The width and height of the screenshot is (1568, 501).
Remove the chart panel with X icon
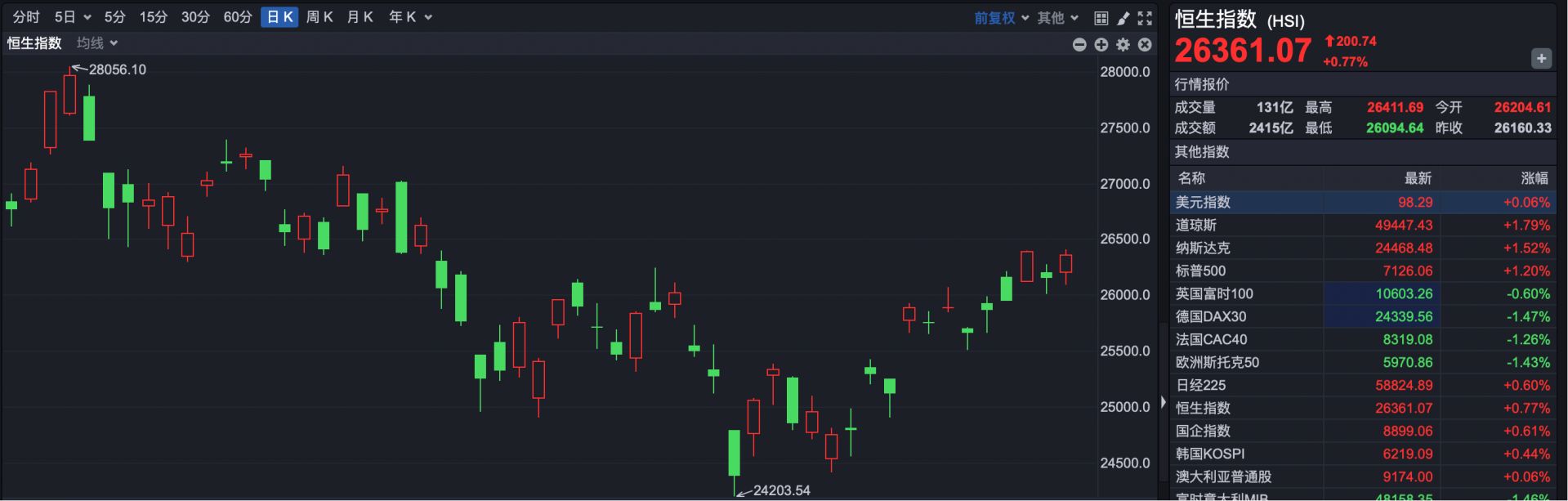coord(1145,45)
